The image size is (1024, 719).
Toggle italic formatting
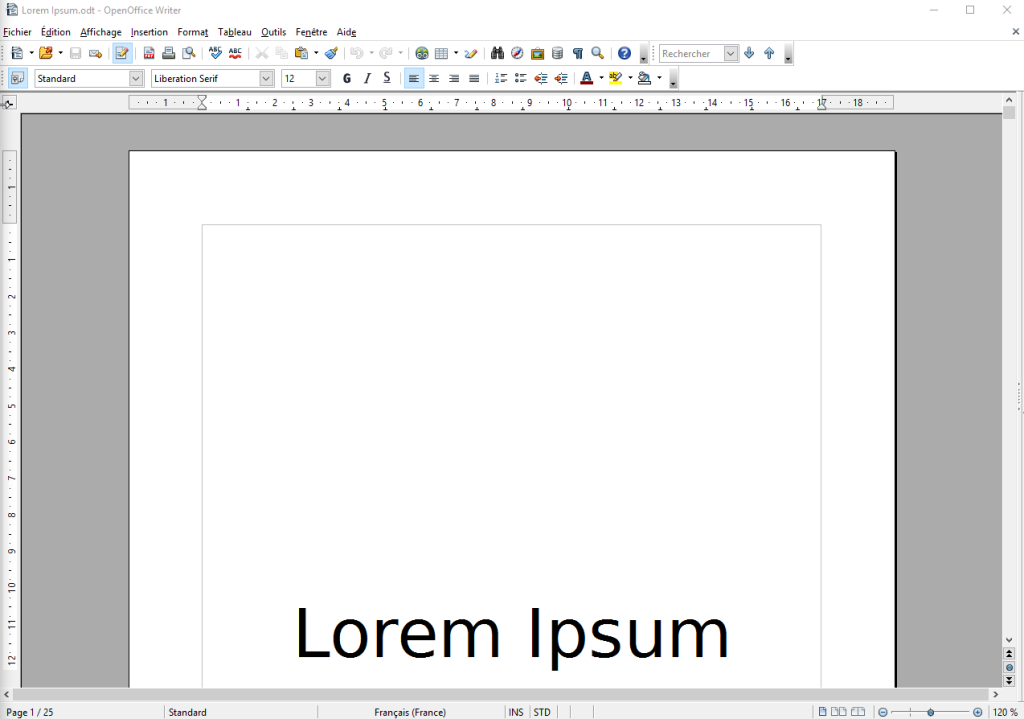367,78
